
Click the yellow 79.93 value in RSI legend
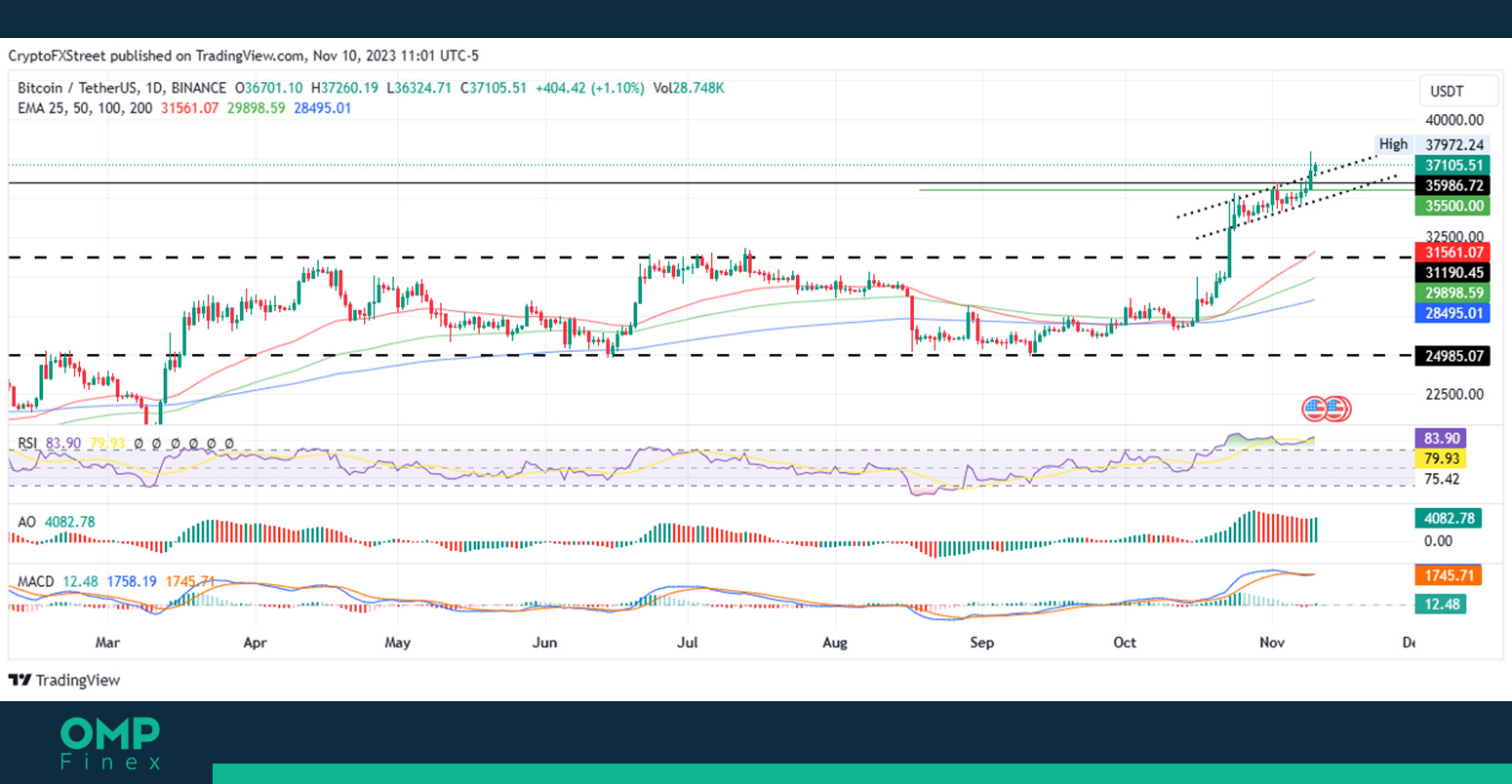(107, 443)
